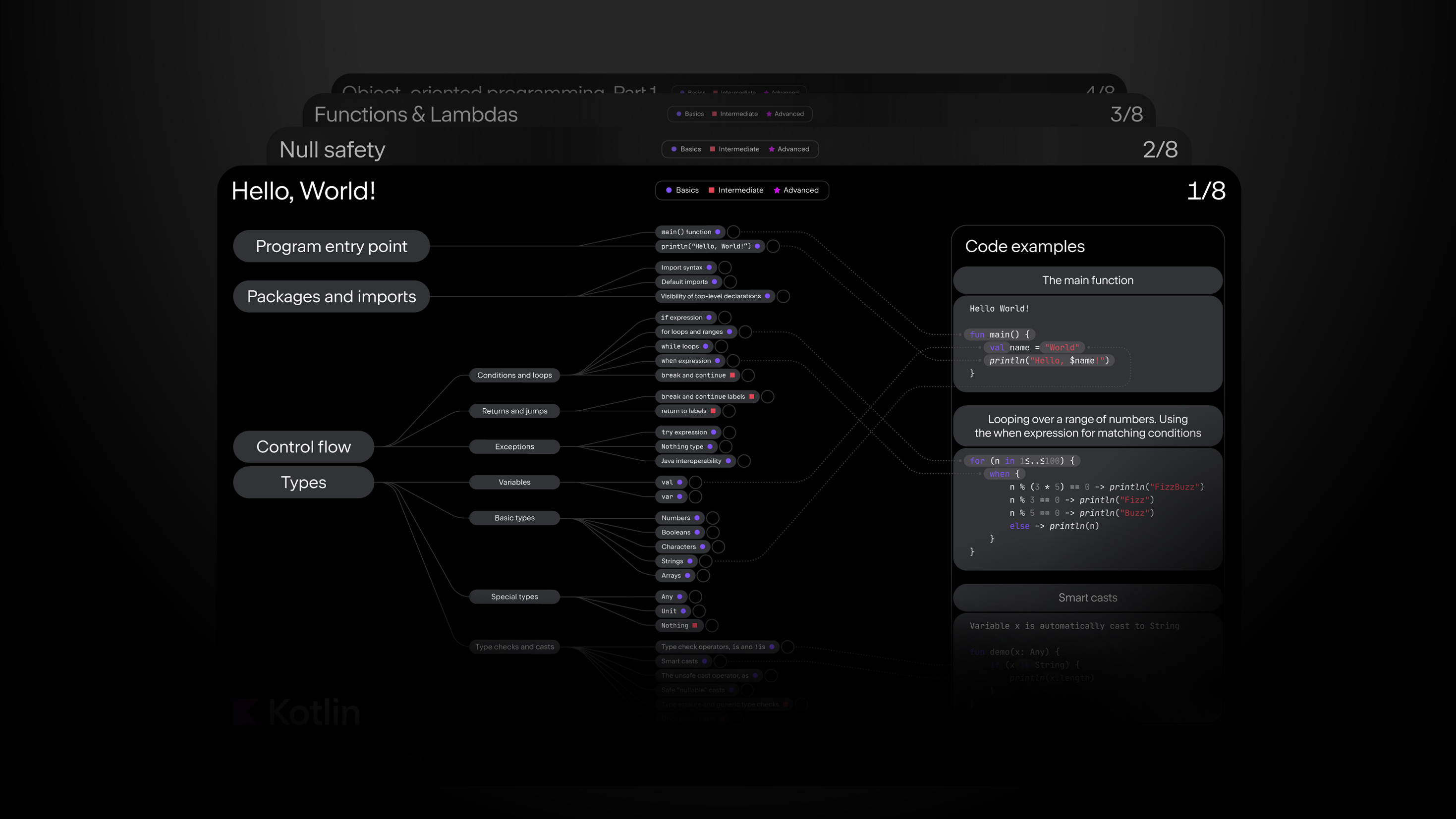Mark the circle next to the Strings topic
1456x819 pixels.
(x=705, y=561)
